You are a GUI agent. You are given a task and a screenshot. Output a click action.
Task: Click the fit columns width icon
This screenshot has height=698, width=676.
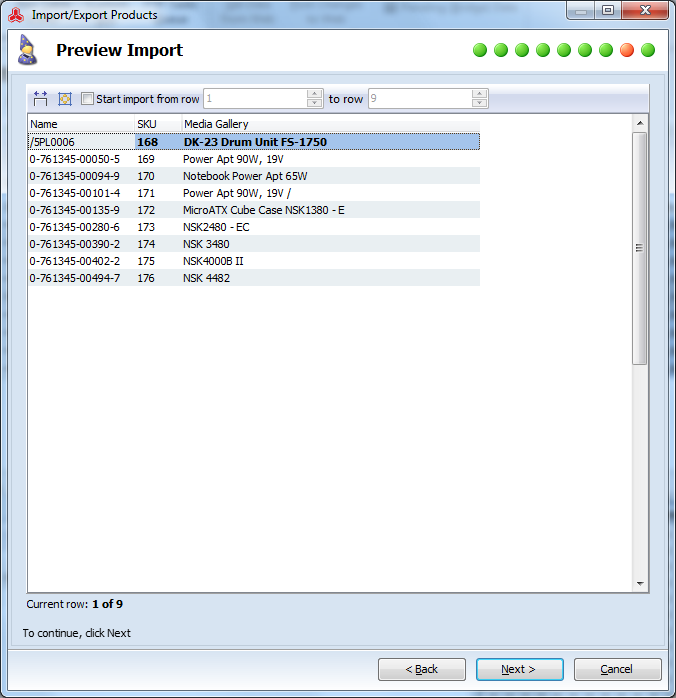(40, 99)
